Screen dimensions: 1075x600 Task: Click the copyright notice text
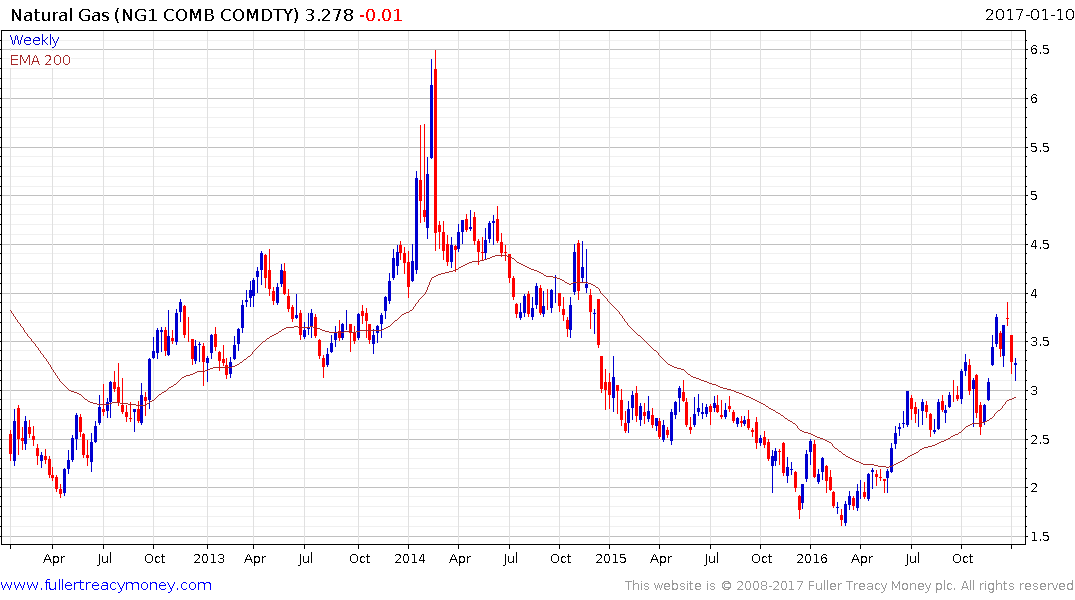click(x=849, y=586)
